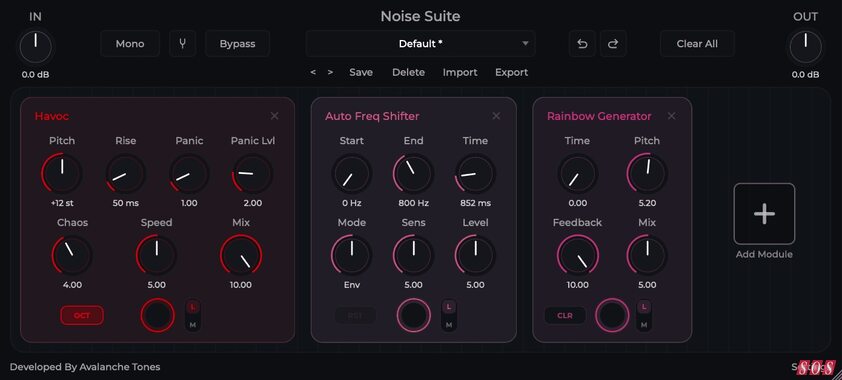This screenshot has width=842, height=380.
Task: Undo the last change
Action: point(582,44)
